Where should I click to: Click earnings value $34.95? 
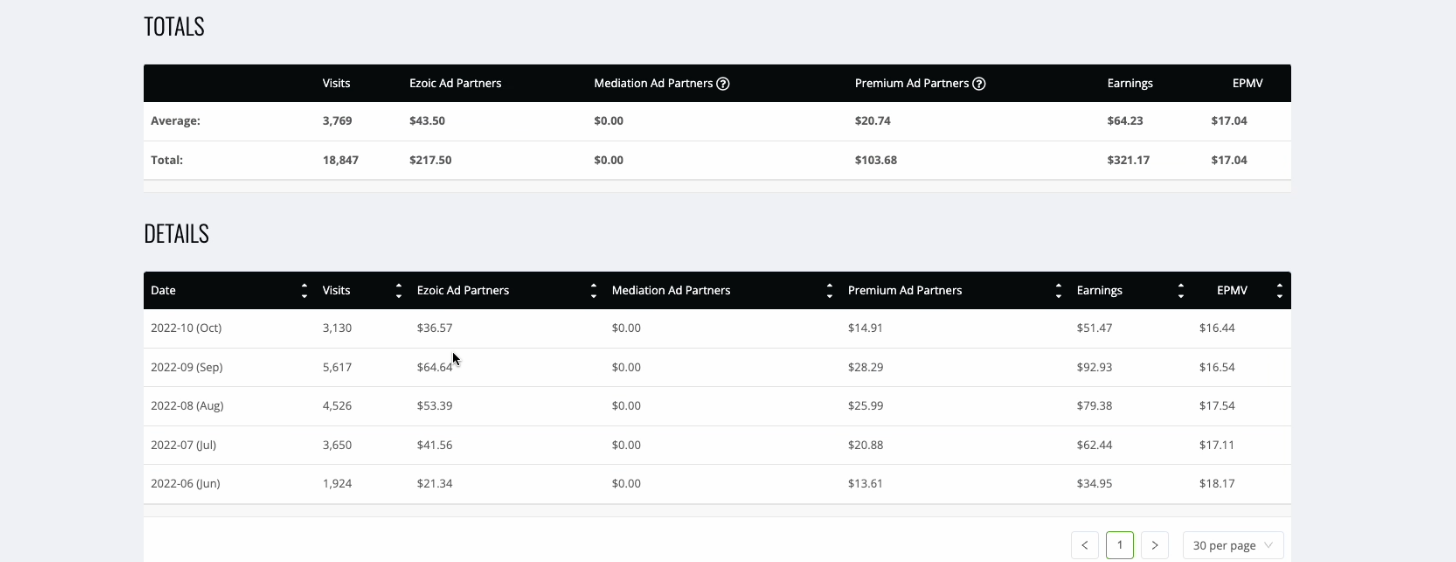[1095, 484]
